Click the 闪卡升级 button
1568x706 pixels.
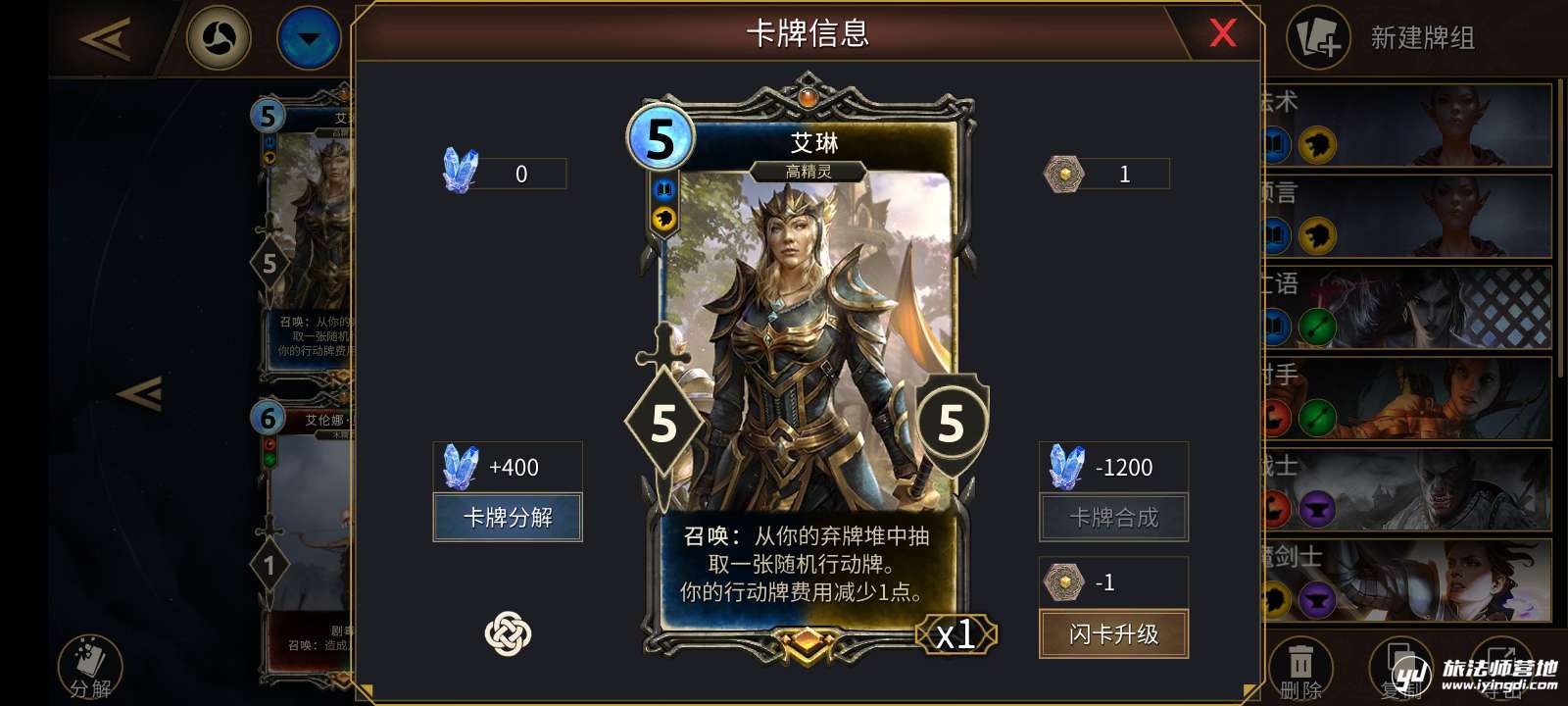(1113, 633)
